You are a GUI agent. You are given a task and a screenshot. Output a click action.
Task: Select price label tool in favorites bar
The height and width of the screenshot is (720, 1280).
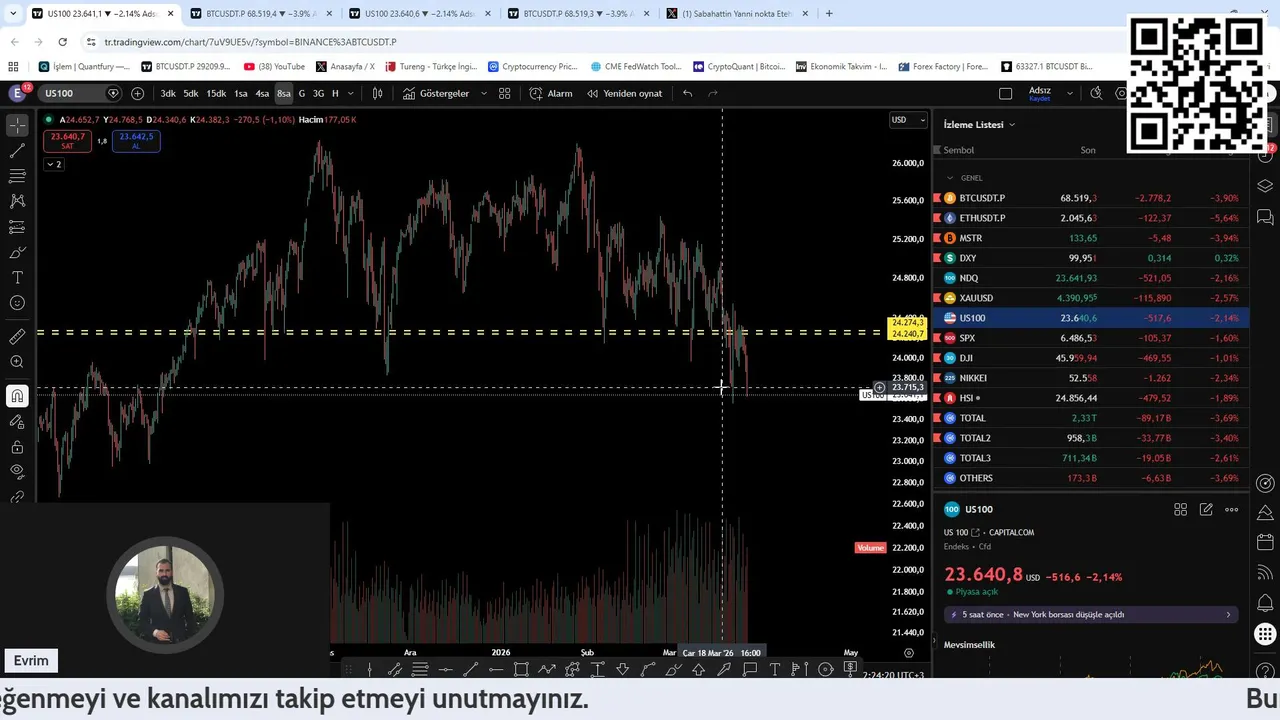850,669
